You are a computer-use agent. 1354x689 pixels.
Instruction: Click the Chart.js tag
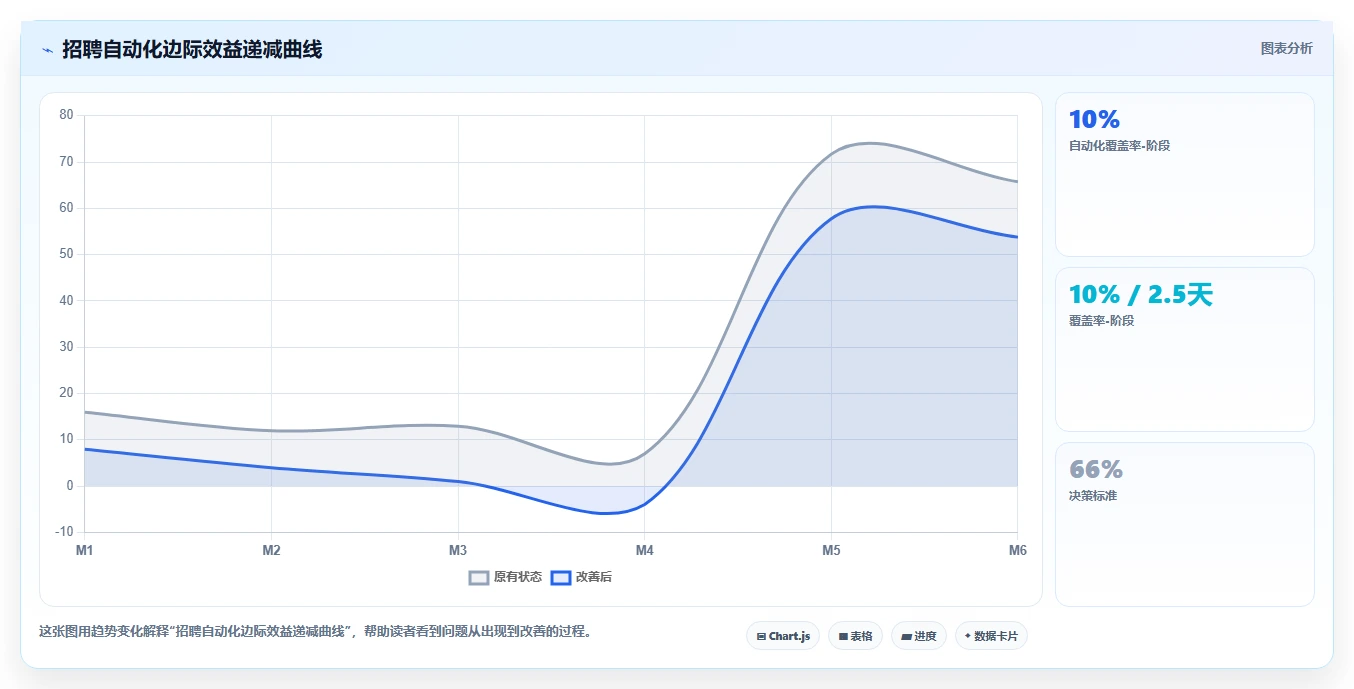[783, 636]
